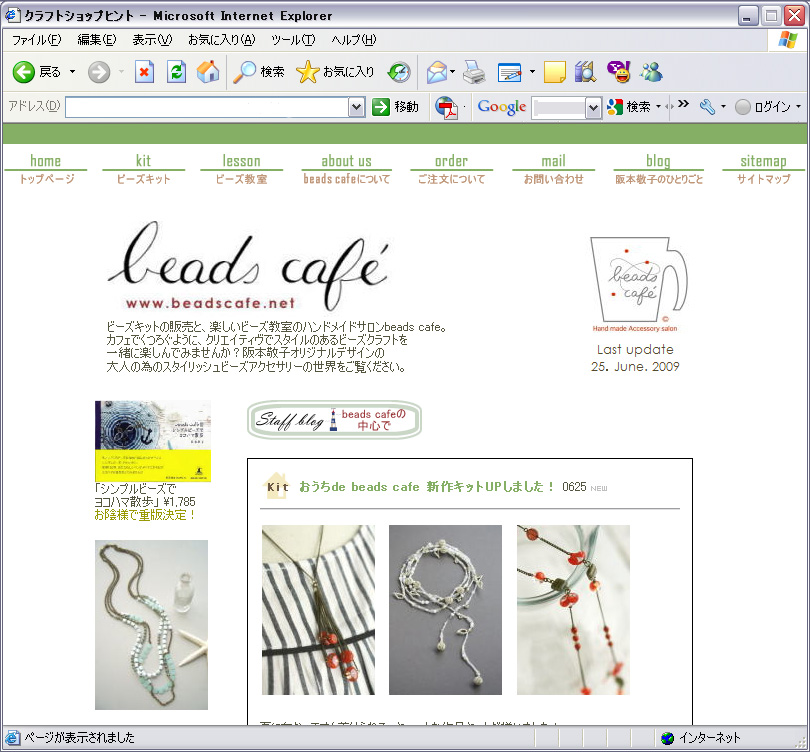Image resolution: width=810 pixels, height=752 pixels.
Task: Open the Research books icon
Action: (x=585, y=72)
